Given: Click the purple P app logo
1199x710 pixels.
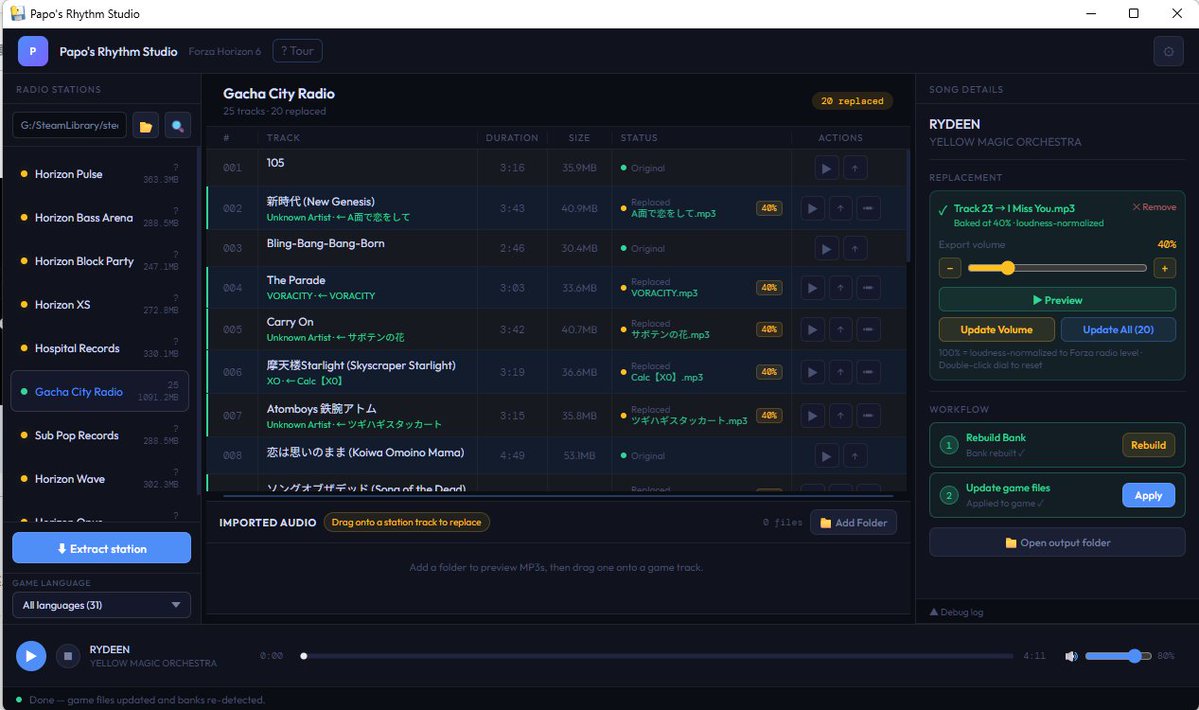Looking at the screenshot, I should [33, 51].
